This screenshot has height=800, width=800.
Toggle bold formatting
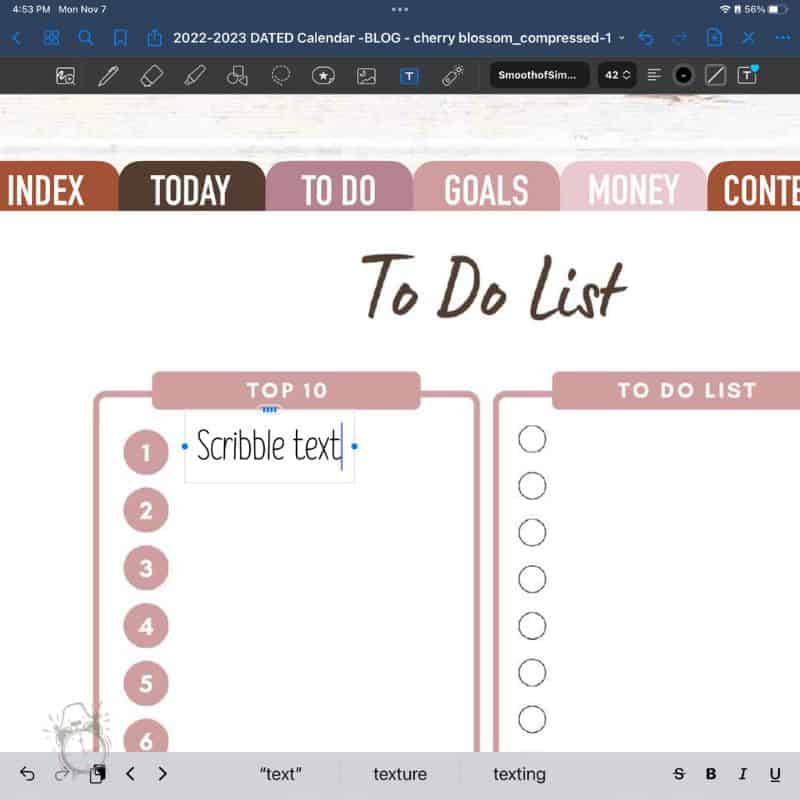(x=711, y=774)
